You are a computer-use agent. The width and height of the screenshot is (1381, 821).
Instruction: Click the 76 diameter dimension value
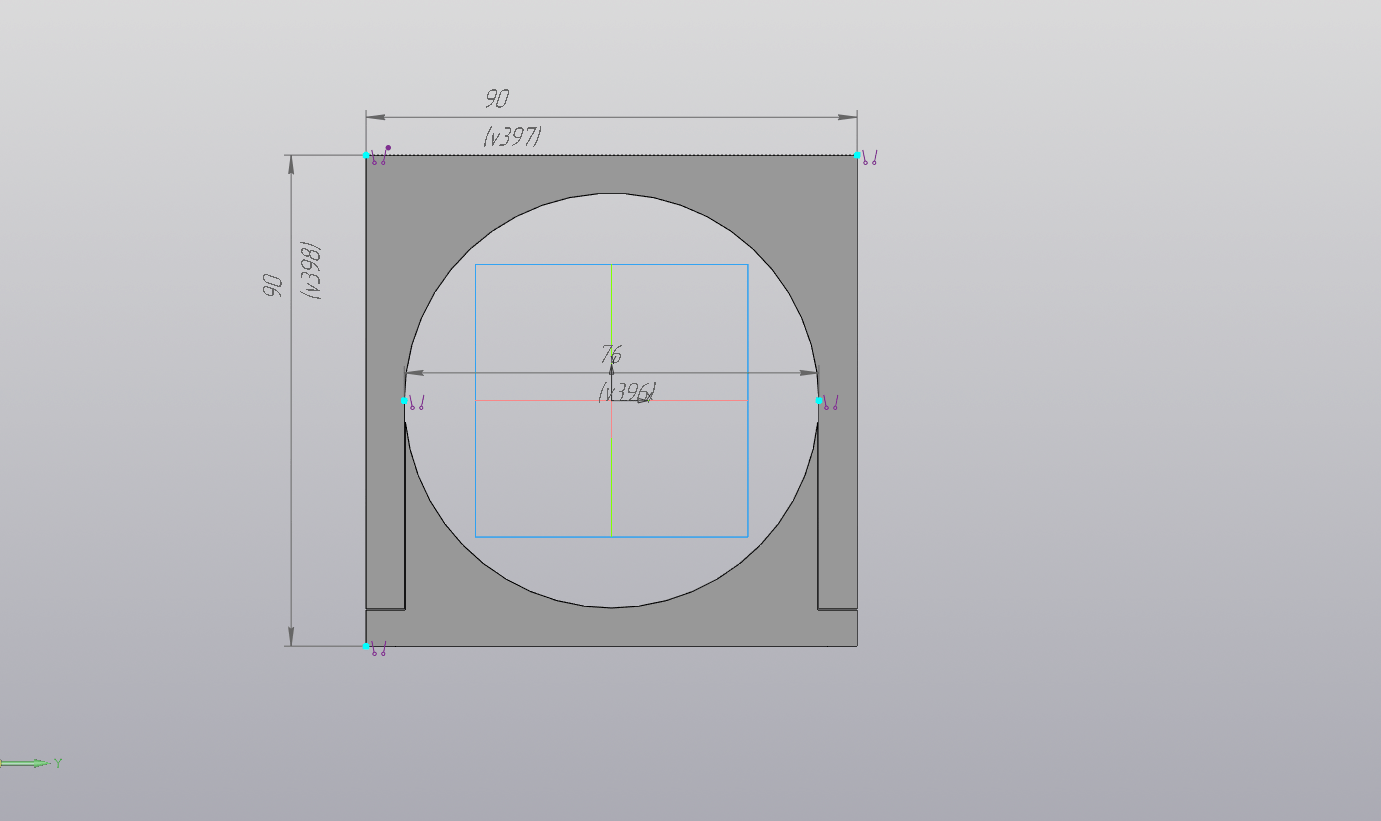[x=611, y=354]
